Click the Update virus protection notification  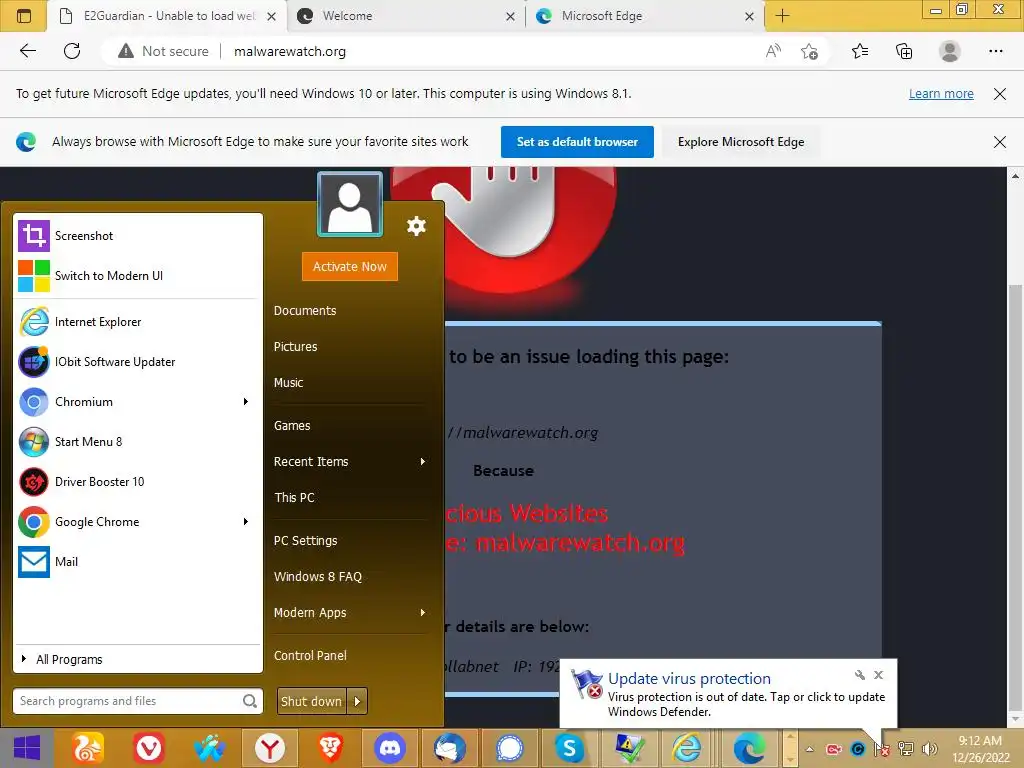(728, 694)
